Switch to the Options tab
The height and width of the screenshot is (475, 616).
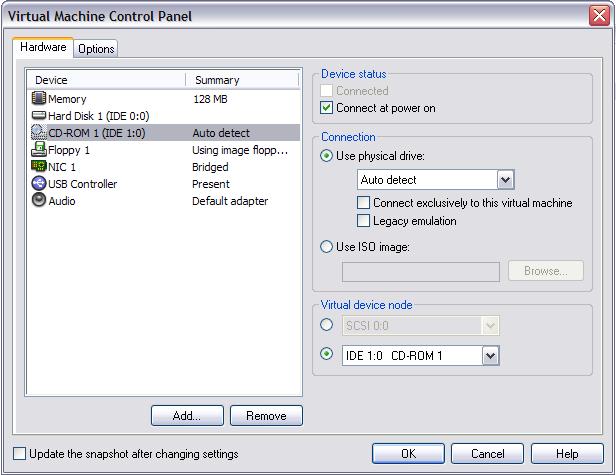(x=96, y=49)
